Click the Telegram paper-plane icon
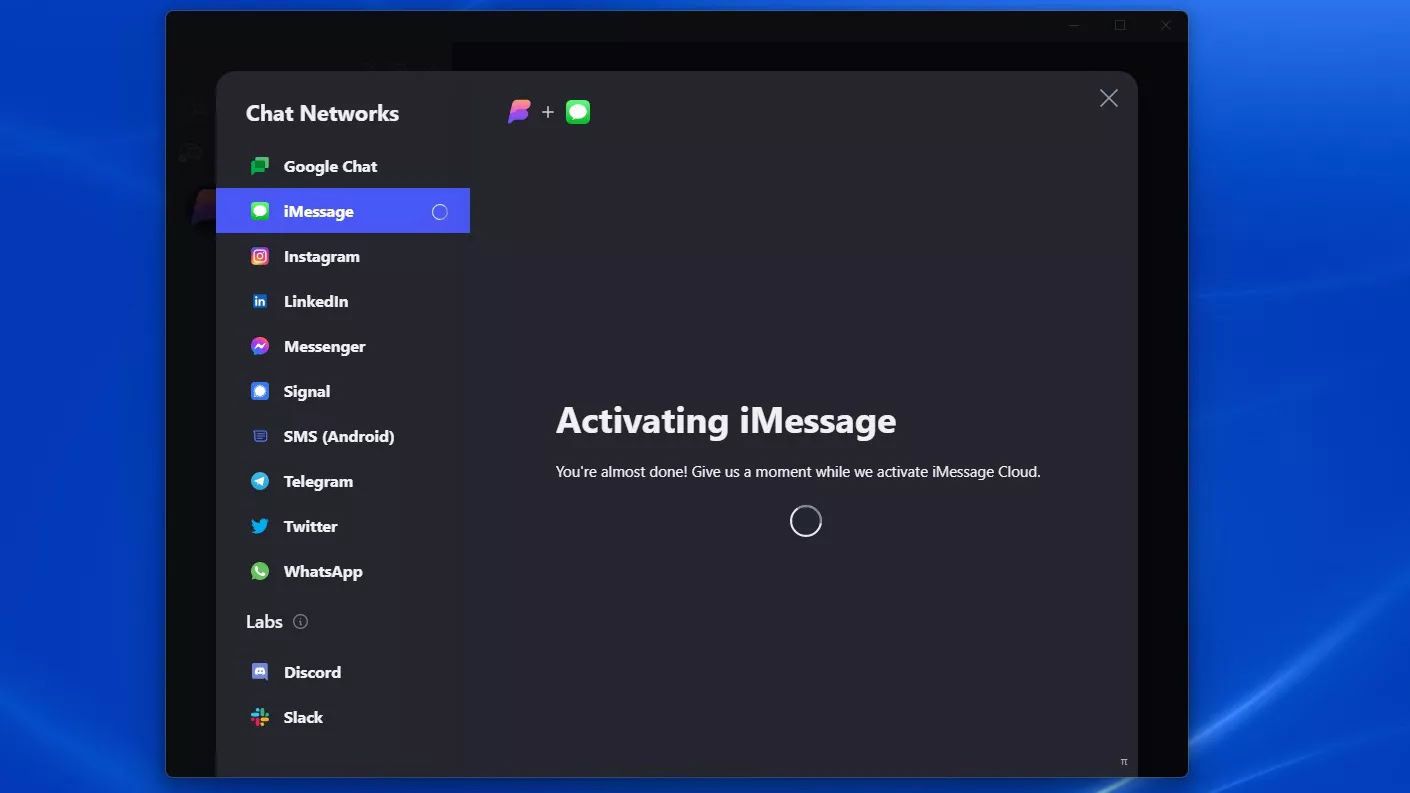The image size is (1410, 793). 260,482
